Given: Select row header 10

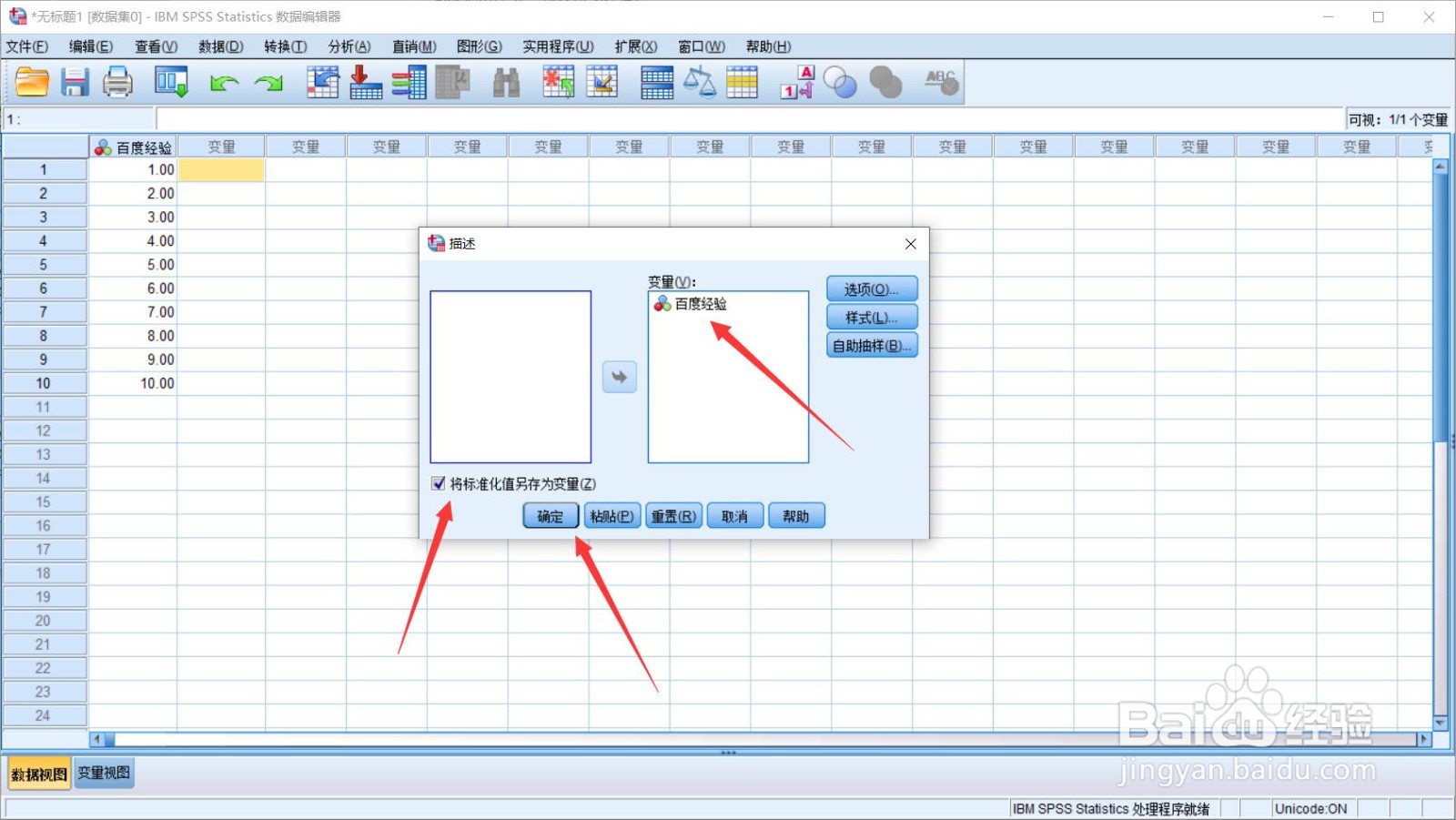Looking at the screenshot, I should click(44, 383).
